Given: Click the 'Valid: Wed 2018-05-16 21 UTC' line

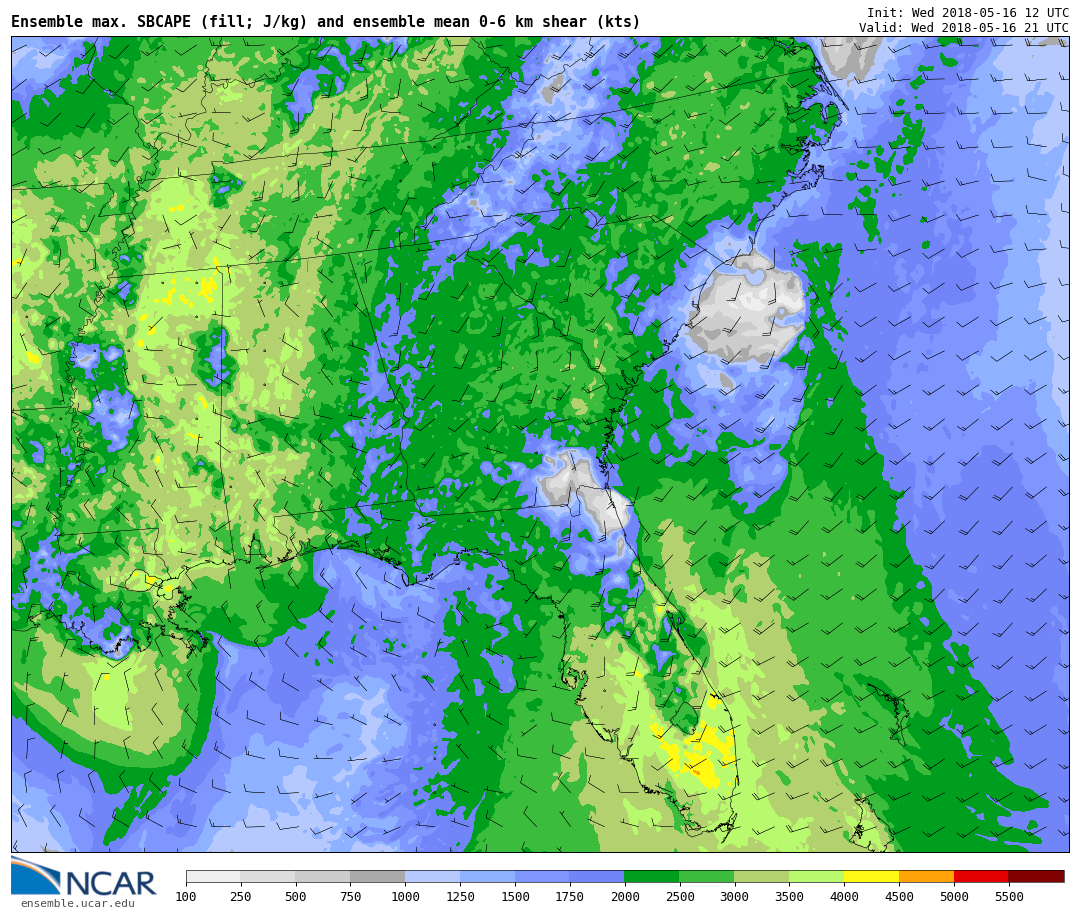Looking at the screenshot, I should [x=964, y=28].
